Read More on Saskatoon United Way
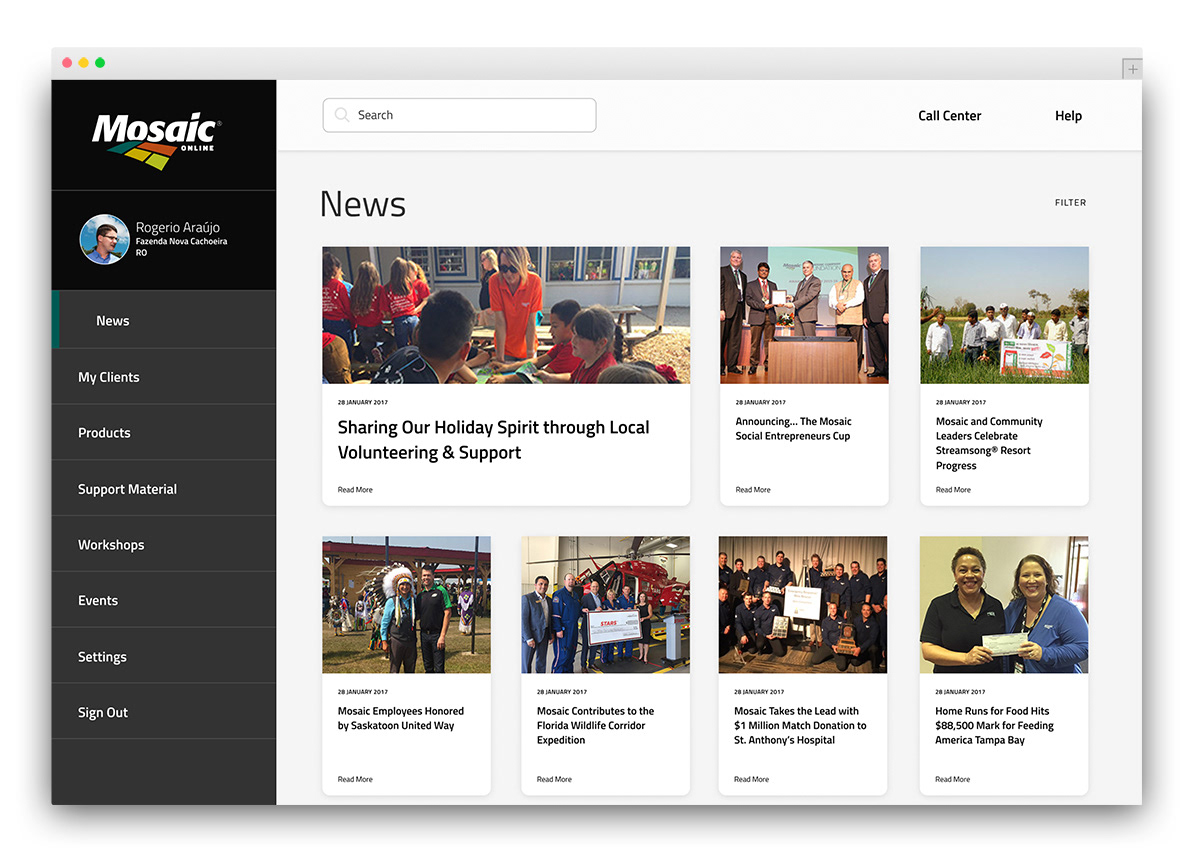This screenshot has height=862, width=1200. point(355,779)
